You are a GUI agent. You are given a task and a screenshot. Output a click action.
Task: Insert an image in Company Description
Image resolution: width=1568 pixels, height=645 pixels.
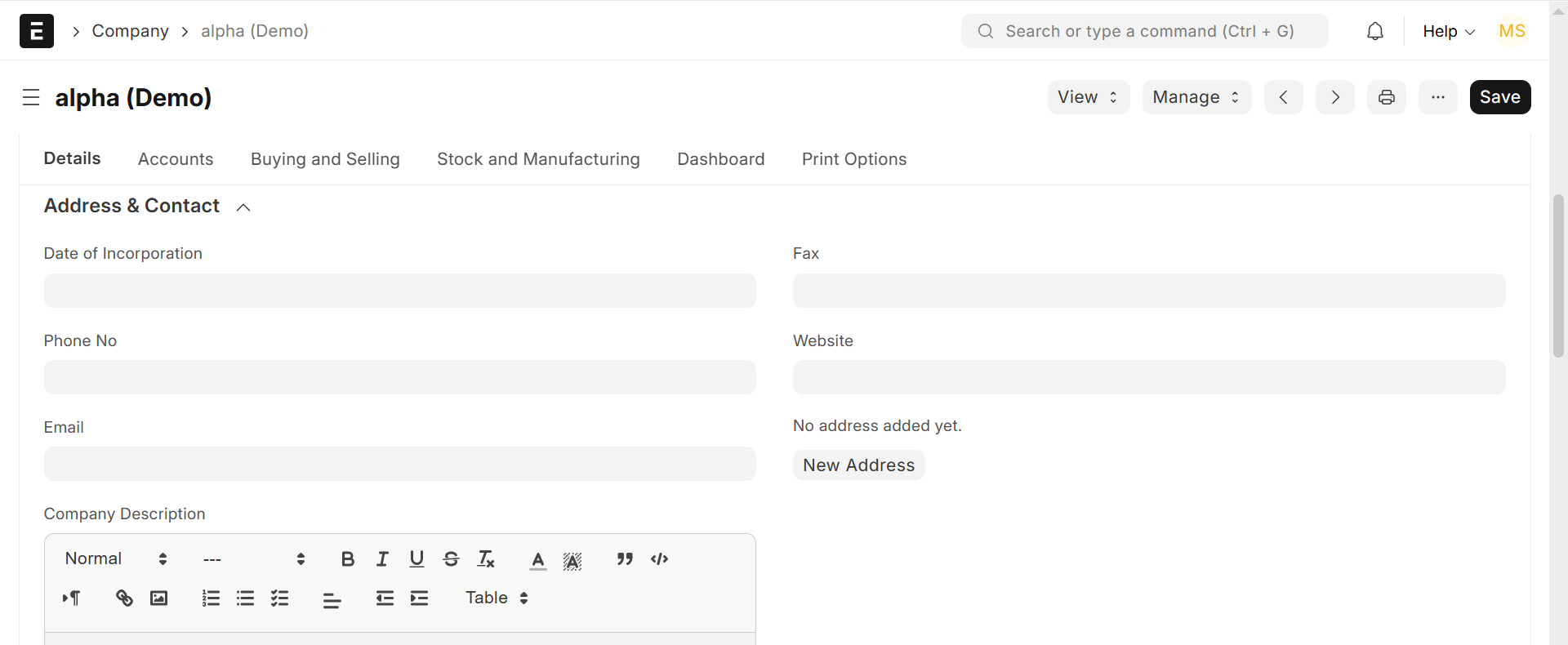(158, 598)
